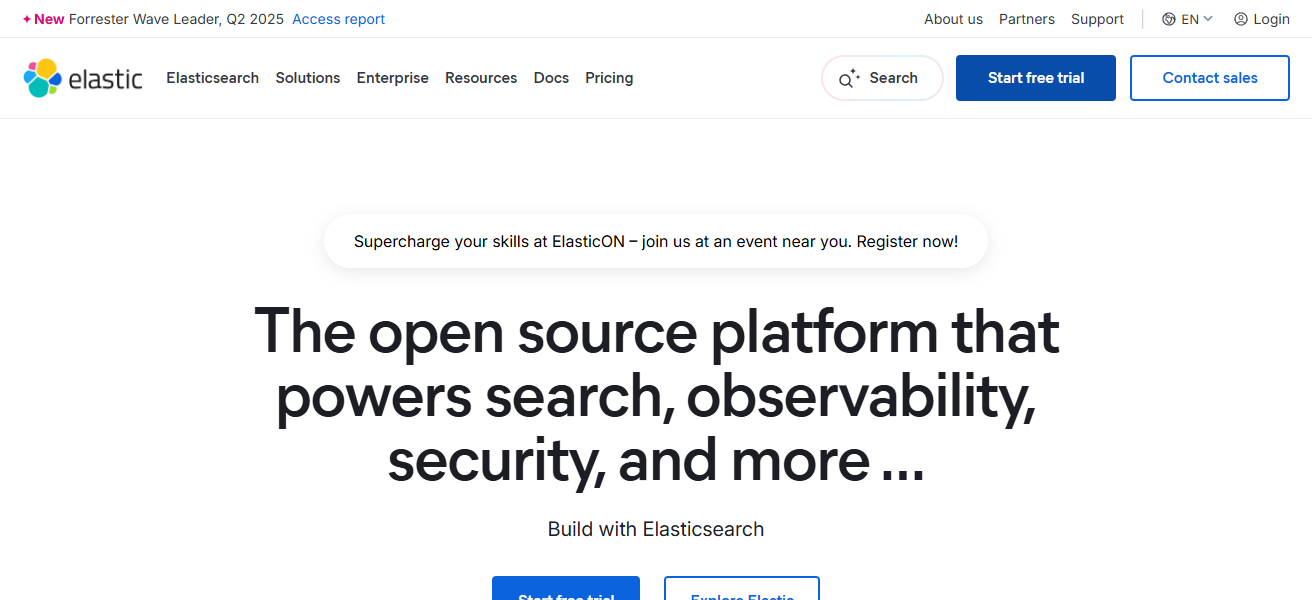Click the sparkle New badge icon
The height and width of the screenshot is (600, 1312).
[26, 18]
